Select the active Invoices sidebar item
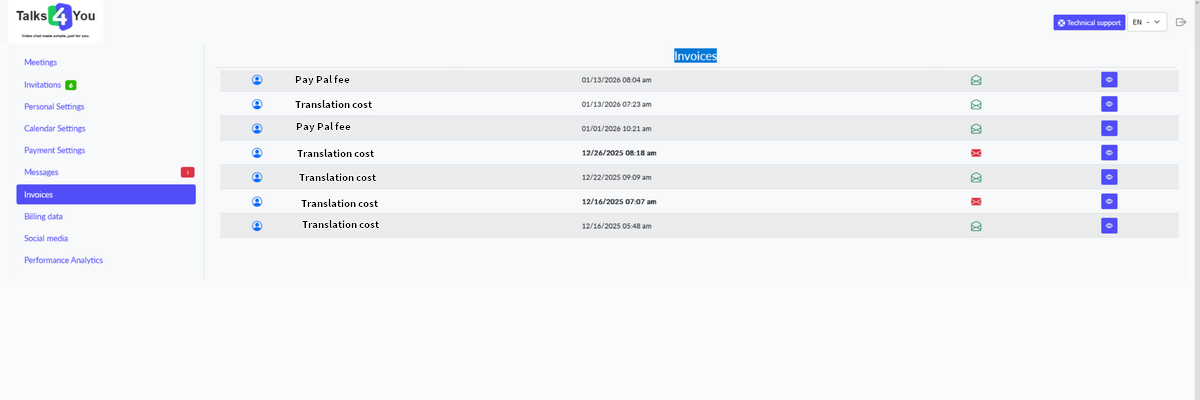The height and width of the screenshot is (400, 1200). pyautogui.click(x=106, y=195)
